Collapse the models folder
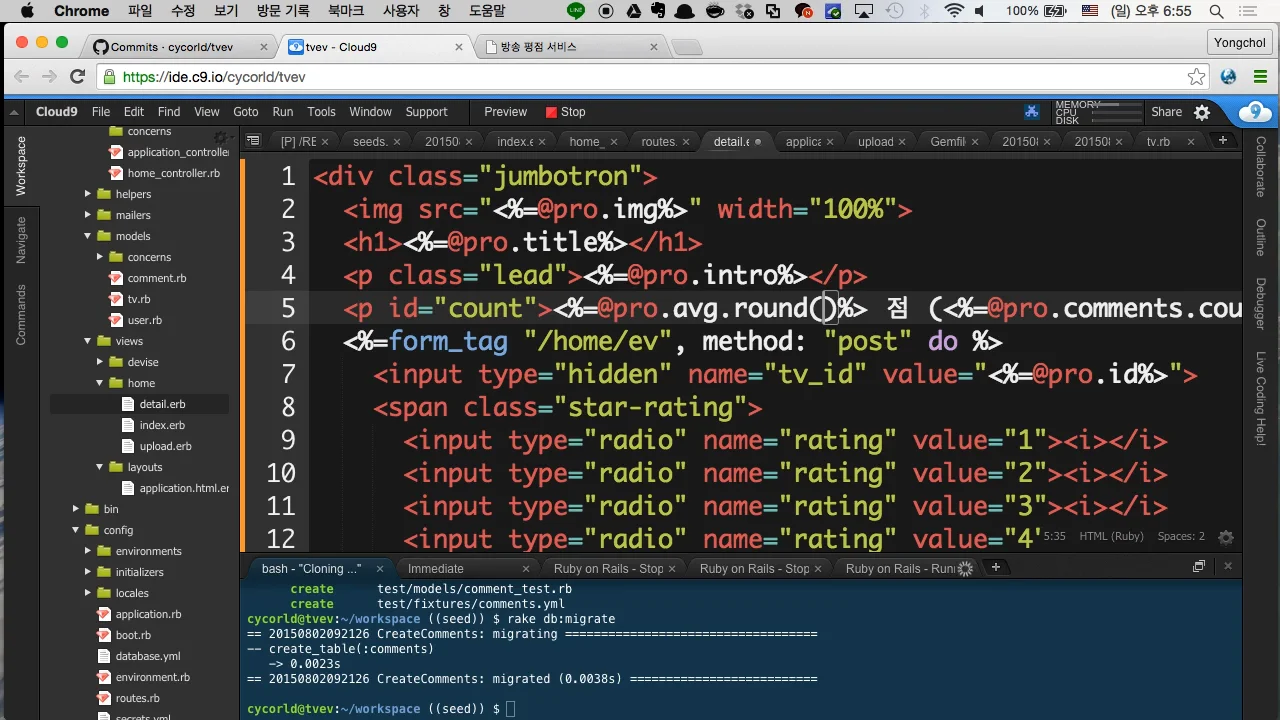The width and height of the screenshot is (1280, 720). (89, 236)
